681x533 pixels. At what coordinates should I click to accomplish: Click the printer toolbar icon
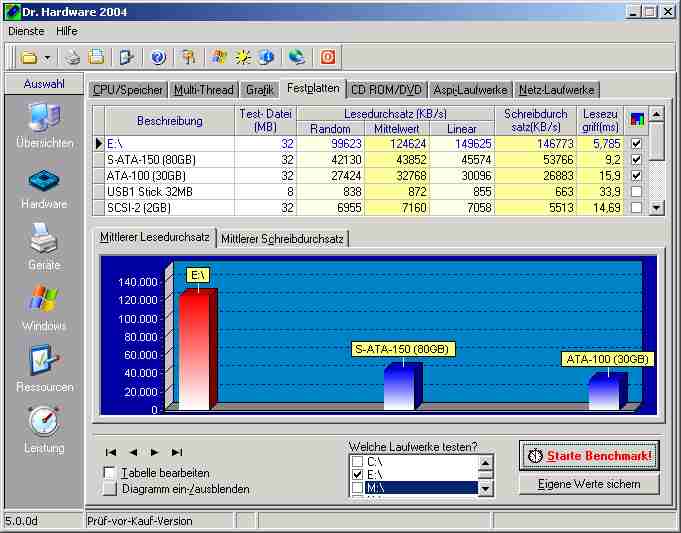tap(73, 57)
